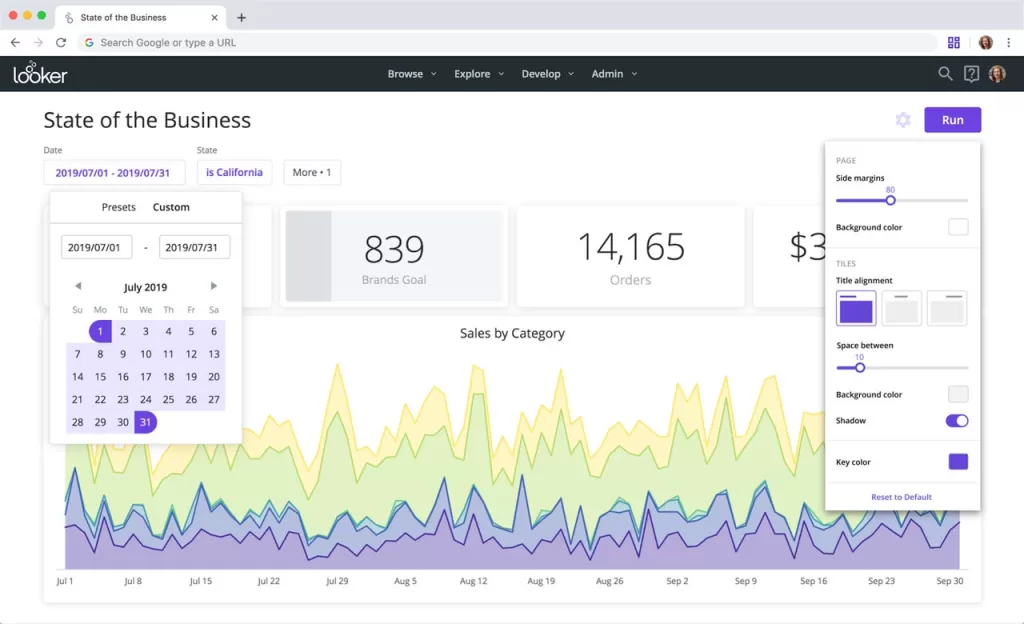Click the browser back arrow
This screenshot has height=624, width=1024.
coord(15,42)
